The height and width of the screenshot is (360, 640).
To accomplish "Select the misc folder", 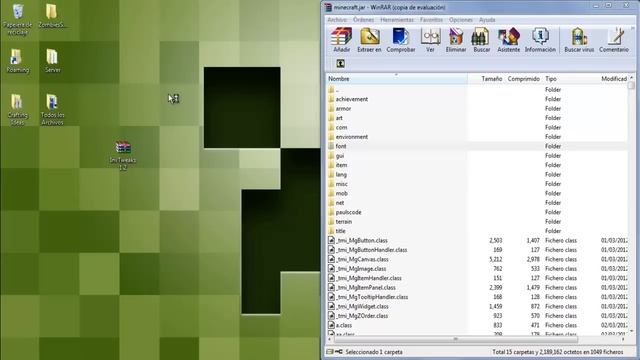I will 477,184.
